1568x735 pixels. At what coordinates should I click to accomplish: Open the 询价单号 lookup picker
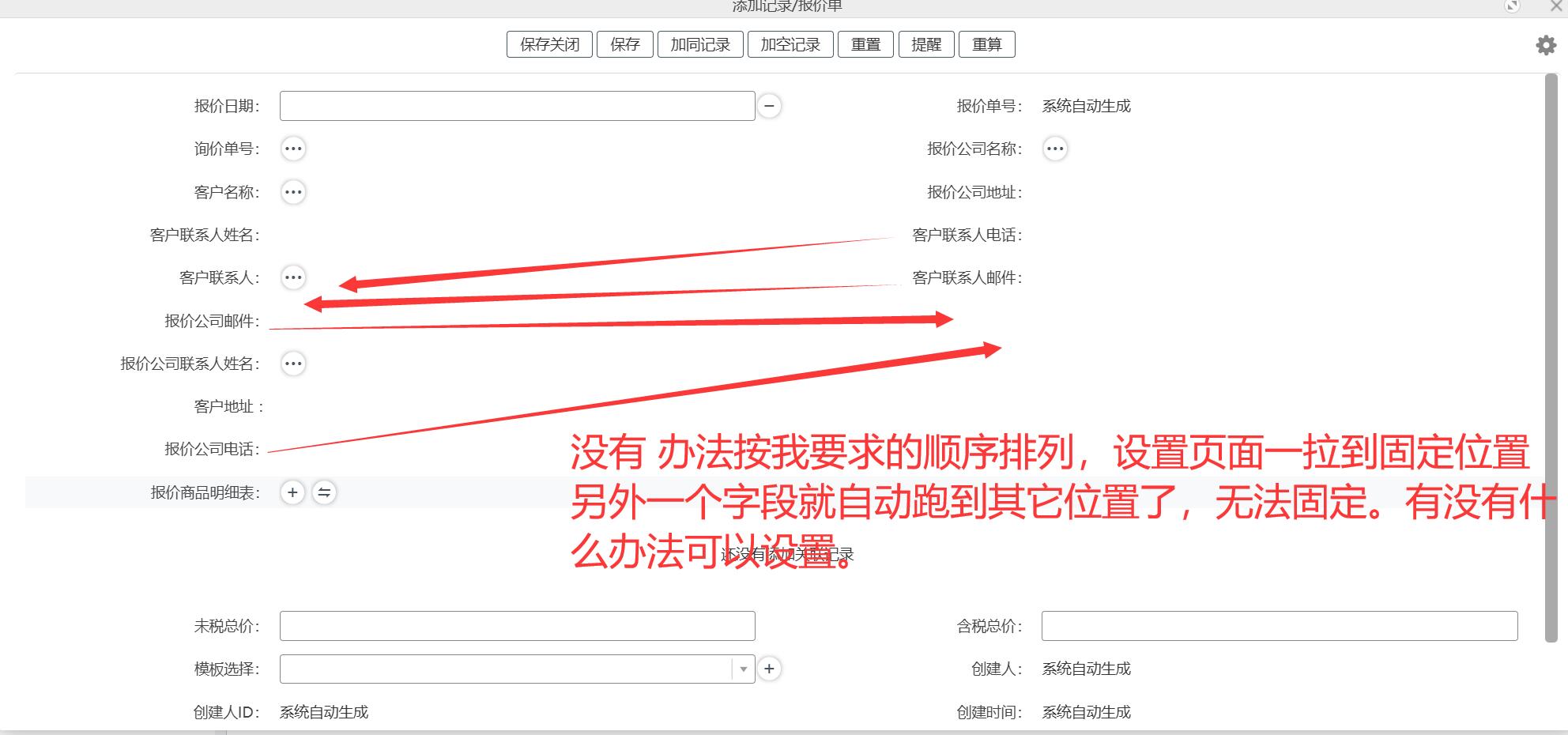pos(293,149)
